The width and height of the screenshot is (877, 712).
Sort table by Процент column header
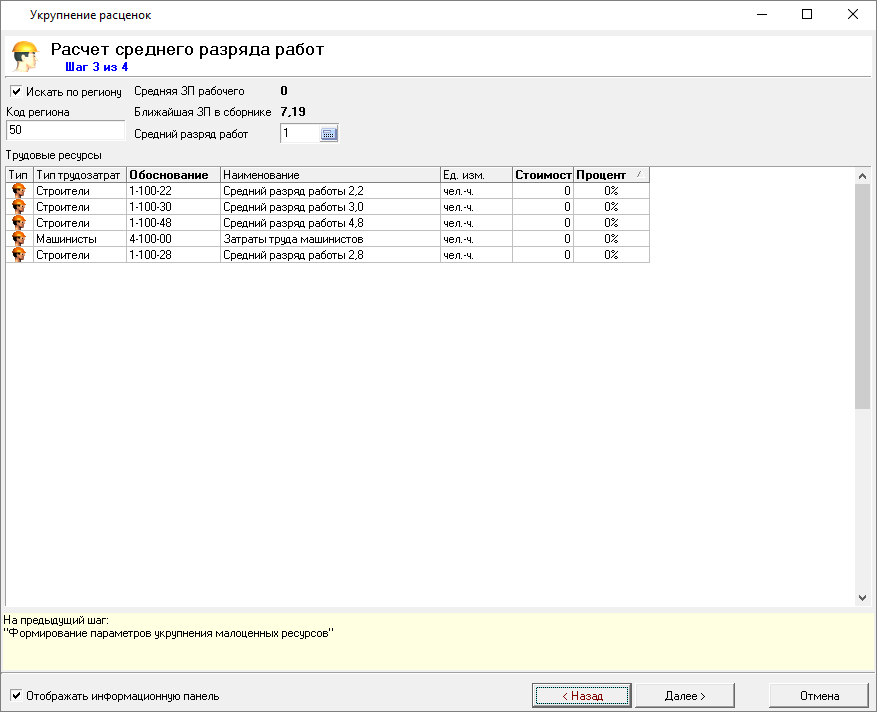[x=610, y=175]
